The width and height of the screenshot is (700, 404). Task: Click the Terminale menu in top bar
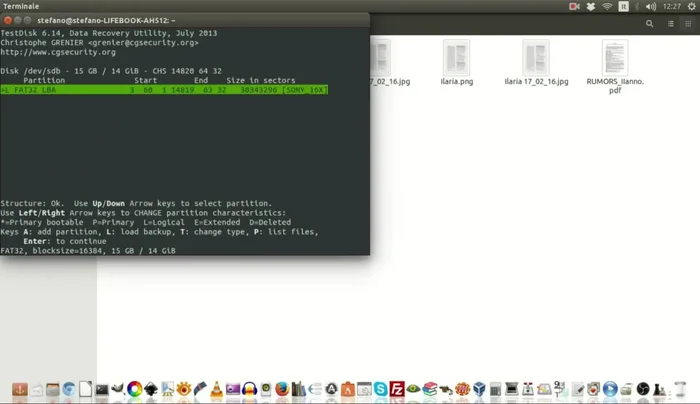pos(21,6)
